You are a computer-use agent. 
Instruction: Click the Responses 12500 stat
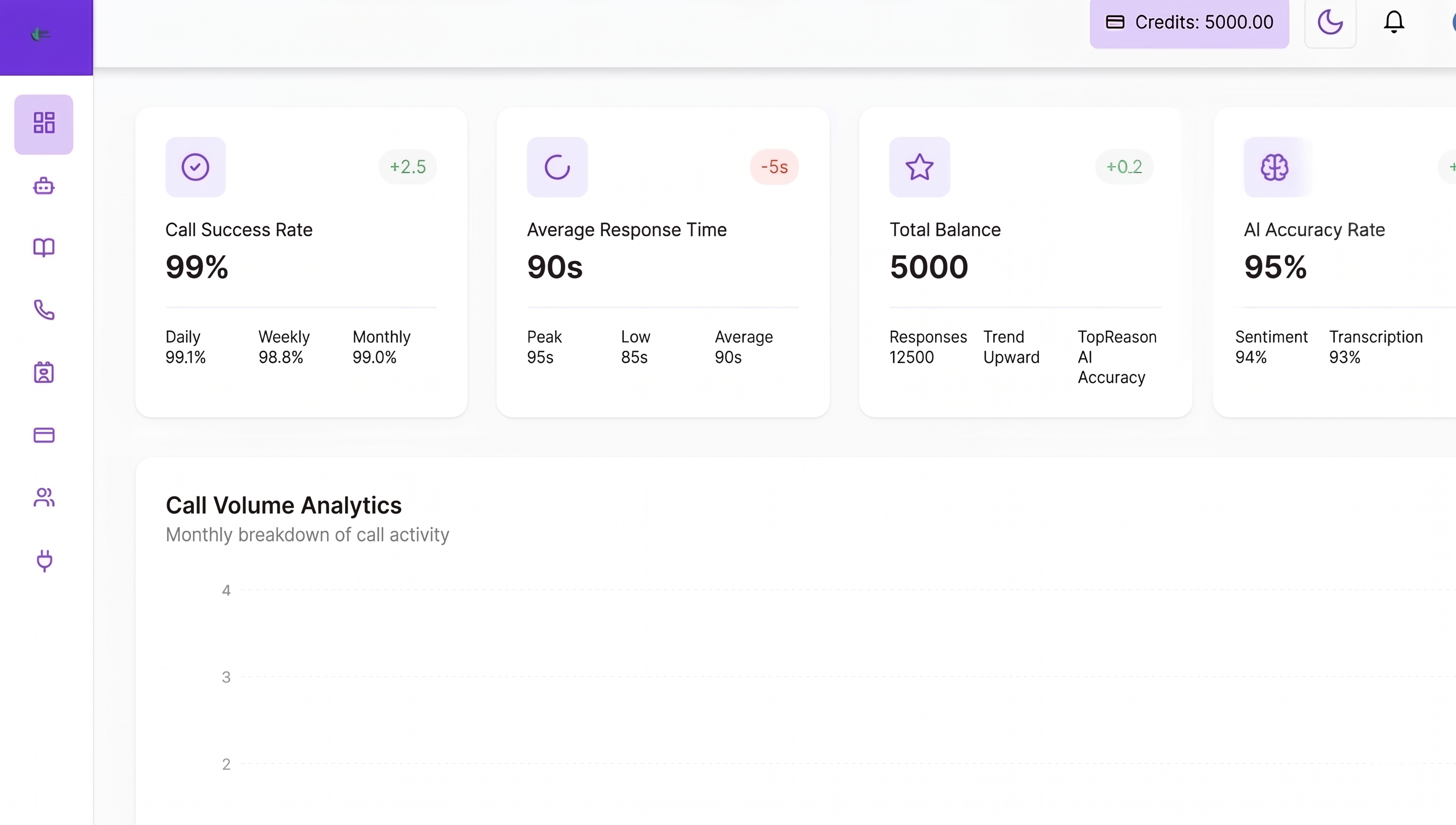928,347
